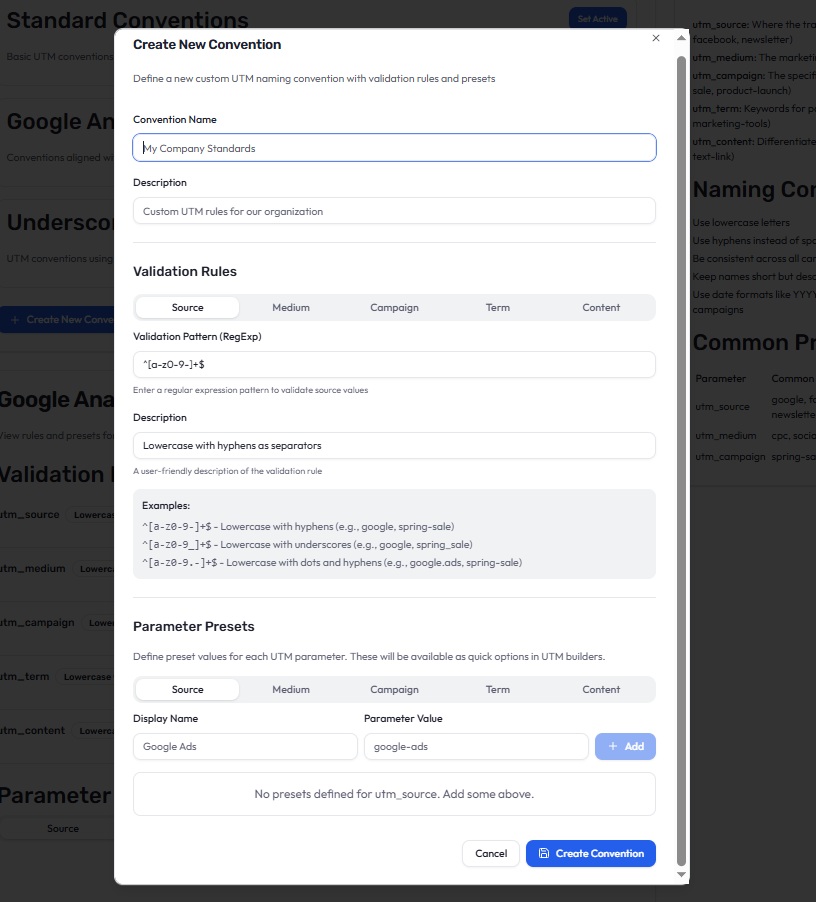Select Content tab under Validation Rules
Viewport: 816px width, 902px height.
tap(601, 307)
